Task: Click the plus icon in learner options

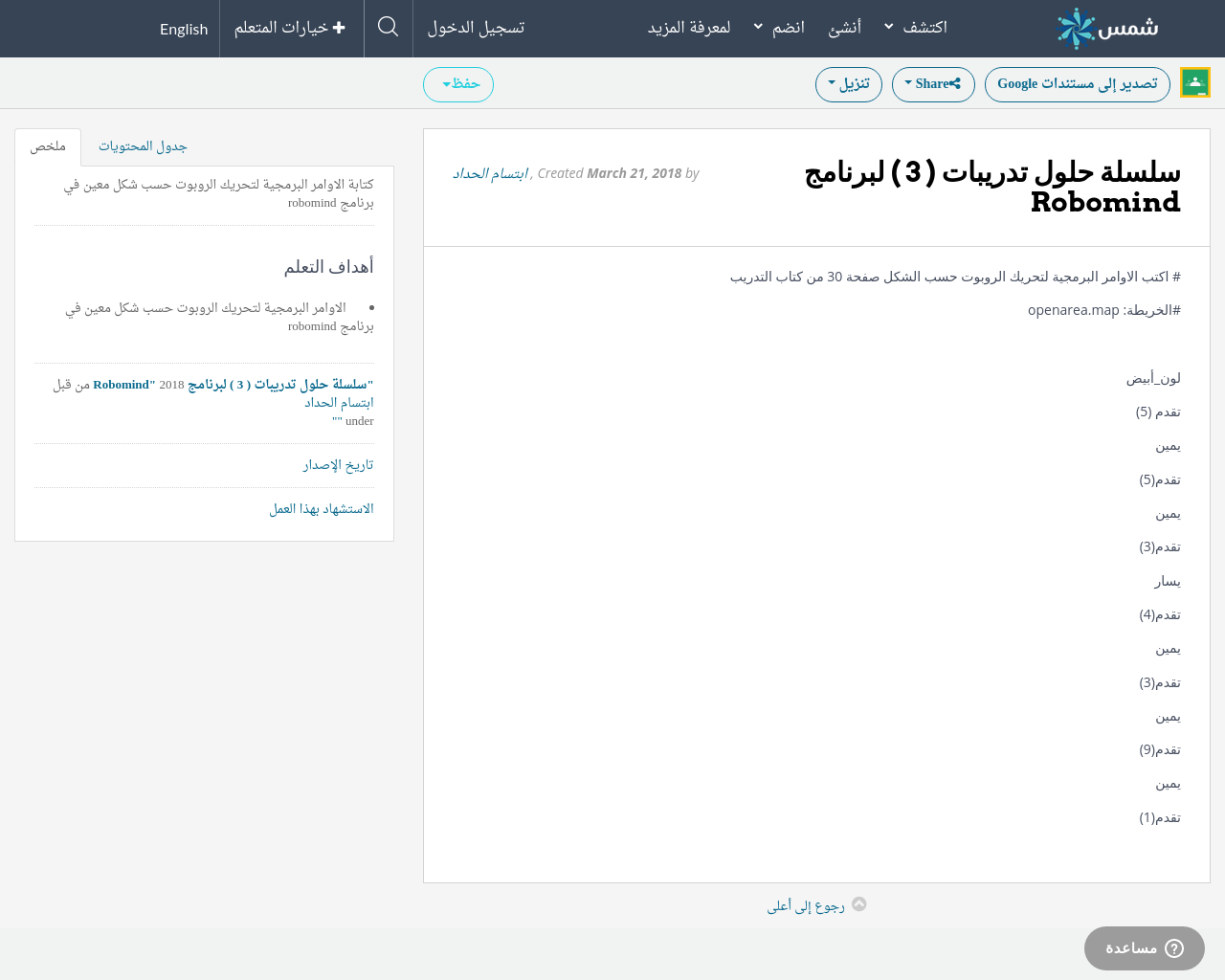Action: [x=339, y=28]
